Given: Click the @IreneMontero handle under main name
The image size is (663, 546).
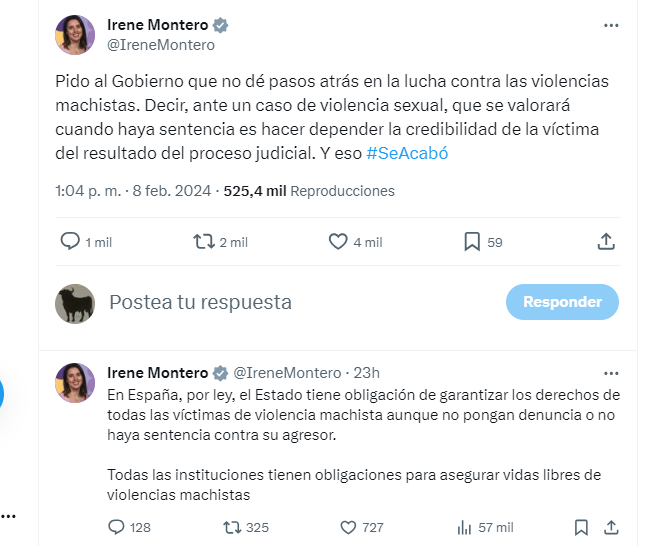Looking at the screenshot, I should point(160,45).
